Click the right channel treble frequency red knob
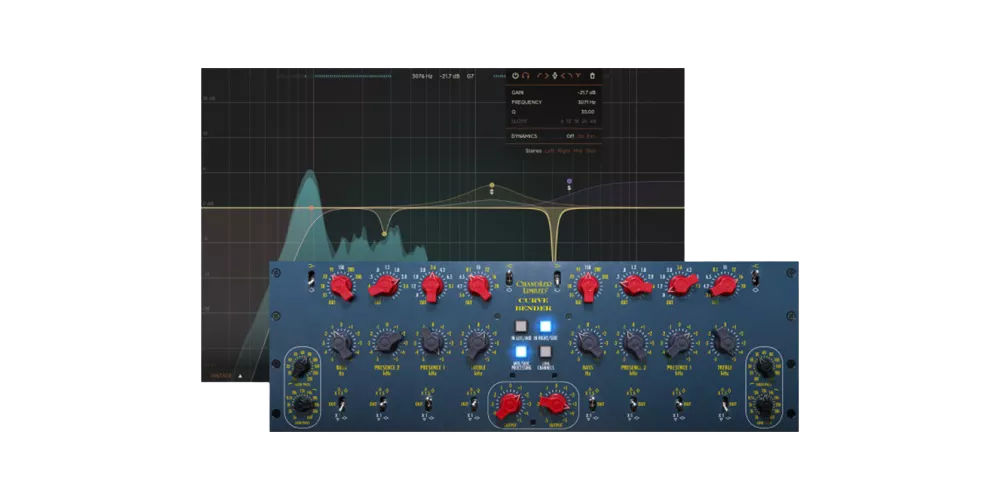 coord(724,286)
